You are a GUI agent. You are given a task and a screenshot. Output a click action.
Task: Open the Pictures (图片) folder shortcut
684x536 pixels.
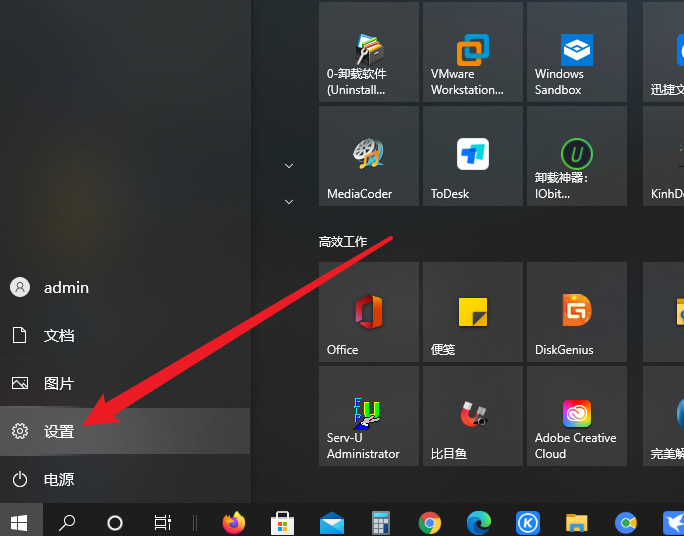pos(58,384)
